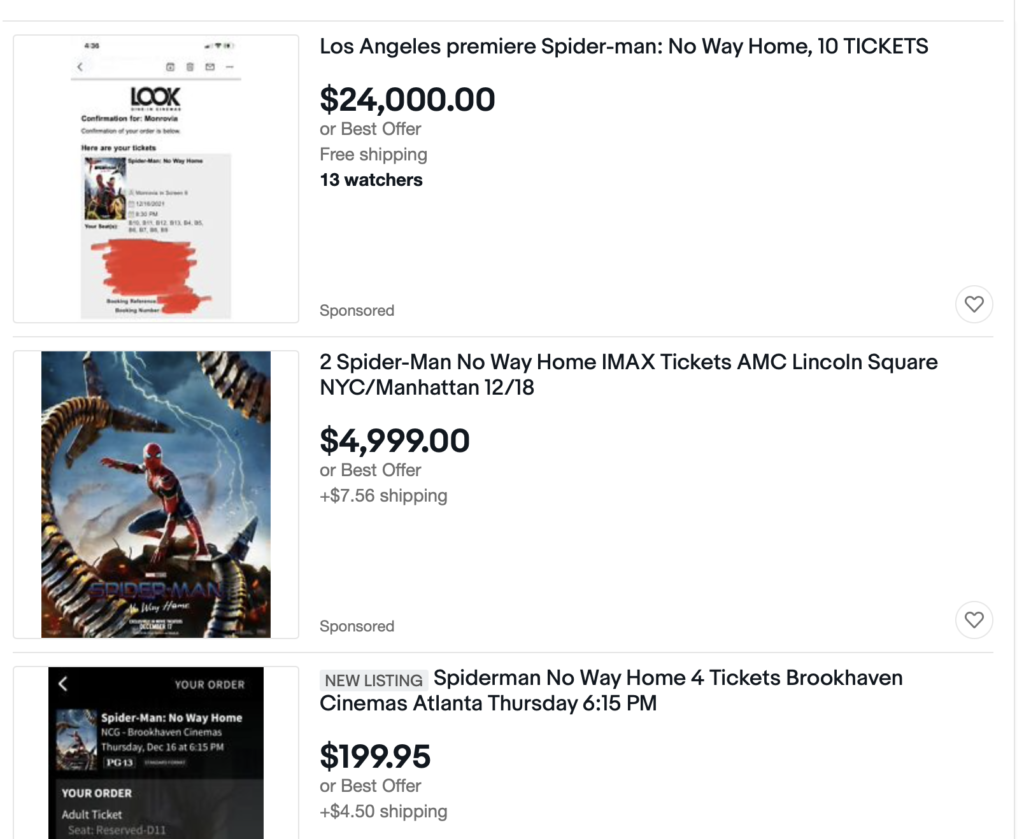Open Spider-Man poster thumbnail with Doc Ock arms
The image size is (1024, 839).
point(155,494)
